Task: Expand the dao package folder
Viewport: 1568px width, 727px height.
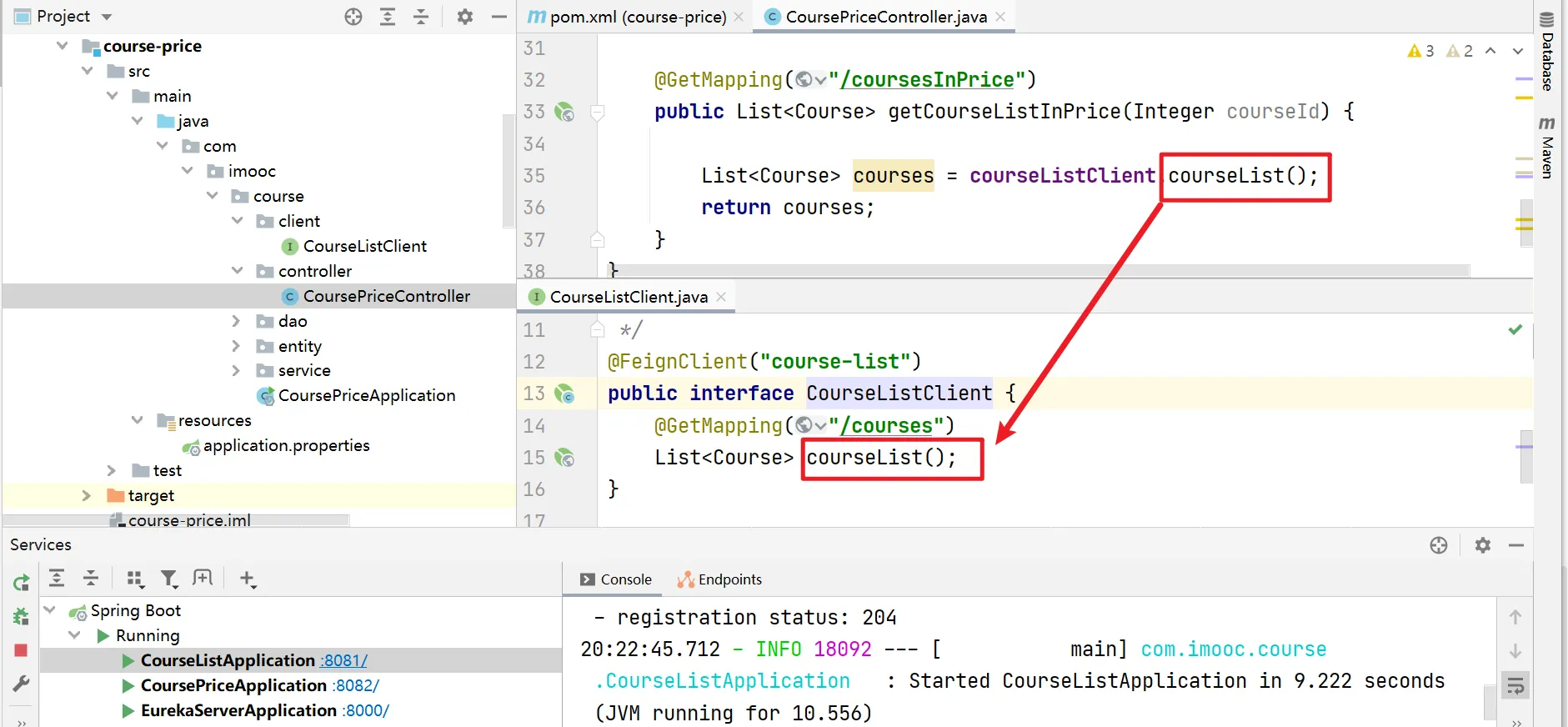Action: click(236, 321)
